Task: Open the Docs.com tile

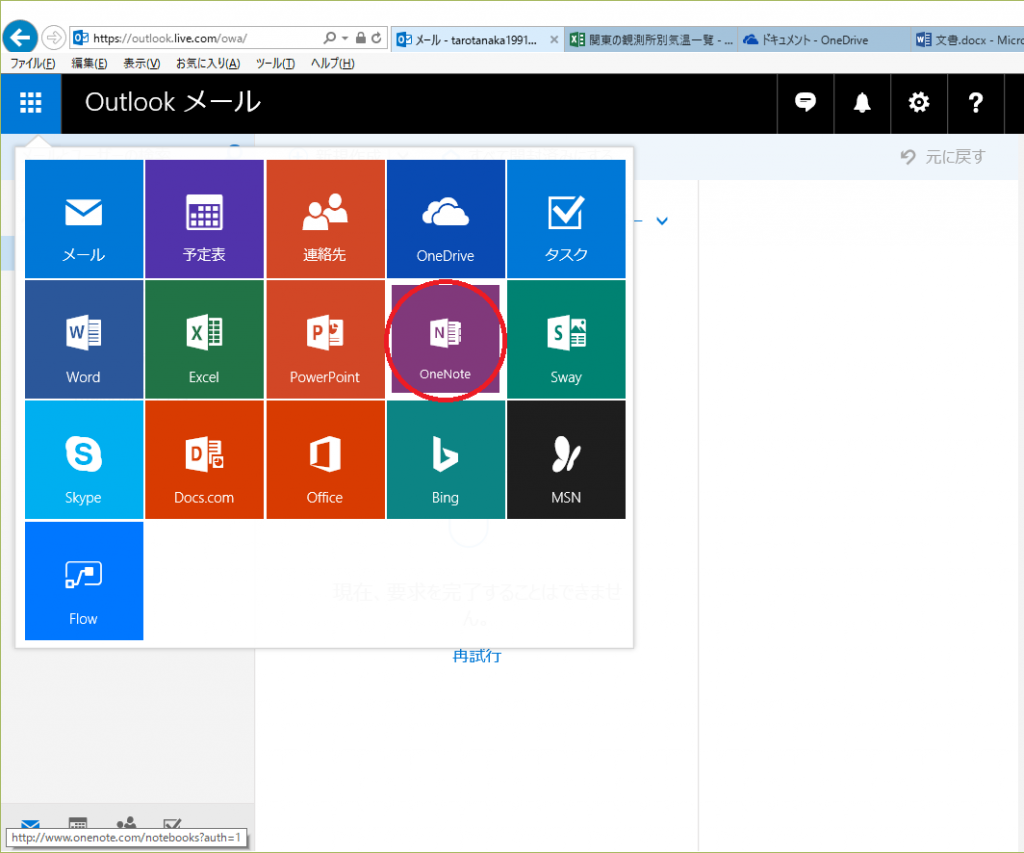Action: 204,460
